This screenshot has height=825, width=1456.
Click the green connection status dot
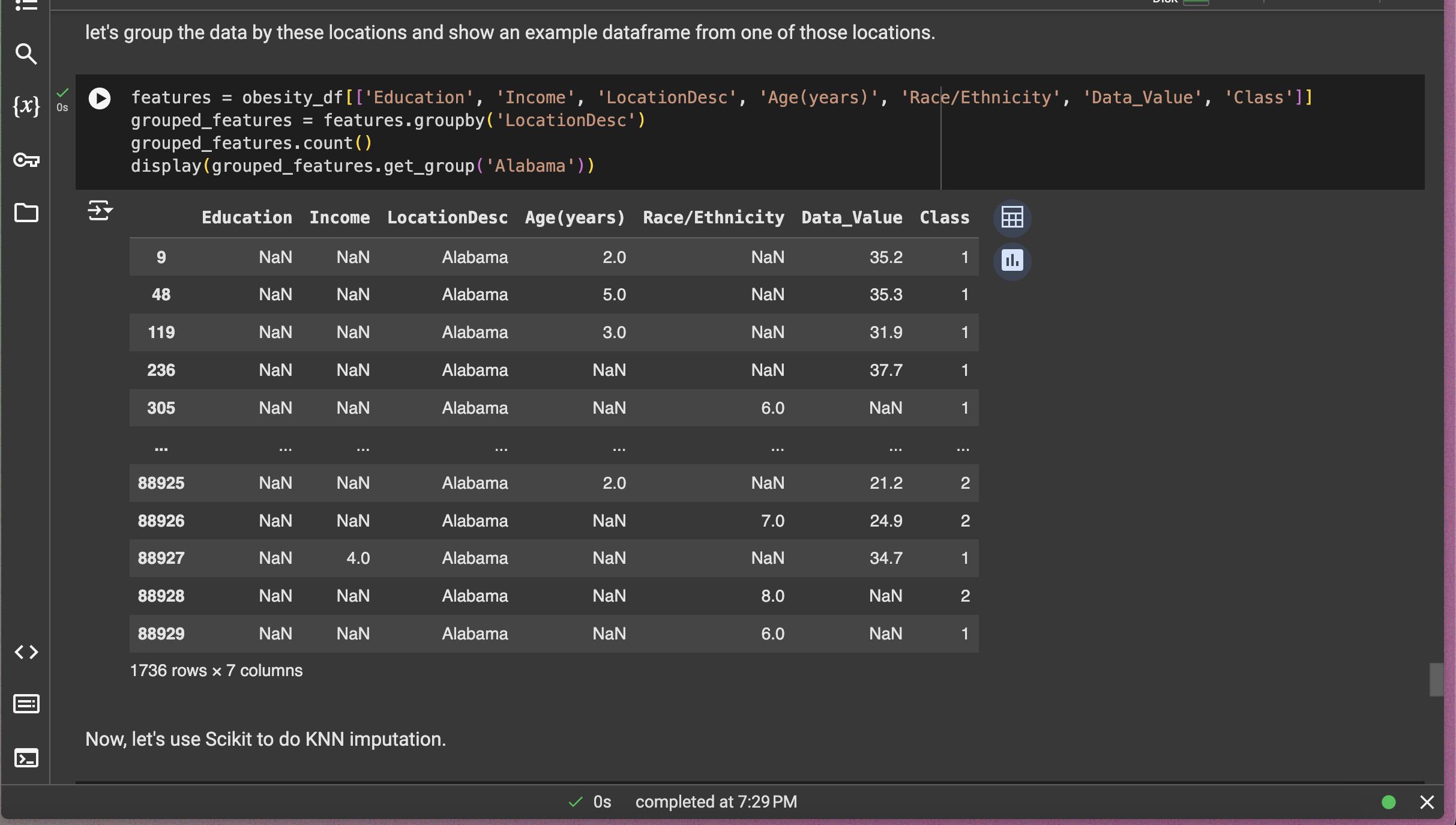pos(1389,802)
